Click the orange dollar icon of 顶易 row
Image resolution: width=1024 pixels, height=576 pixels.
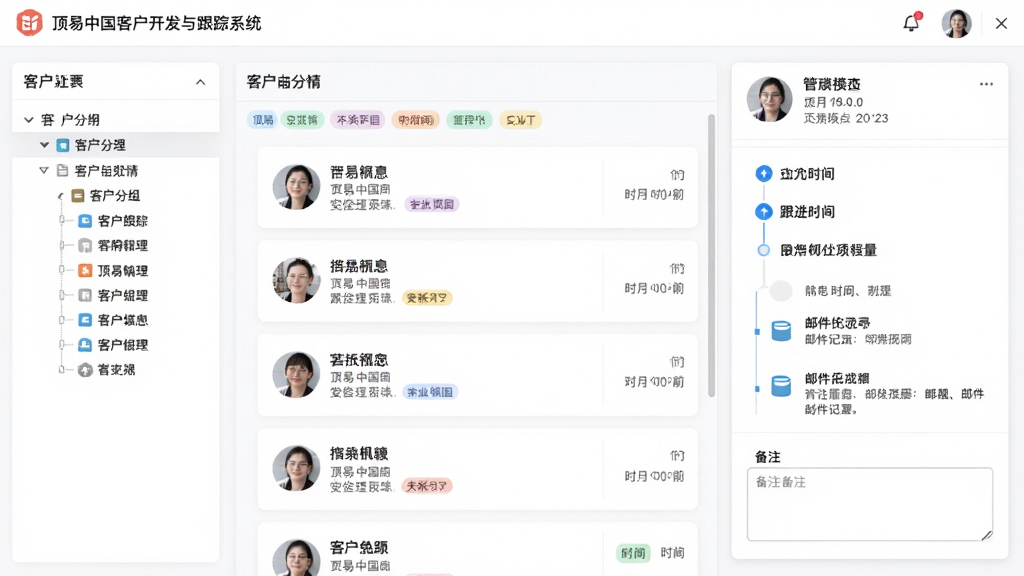(x=85, y=270)
